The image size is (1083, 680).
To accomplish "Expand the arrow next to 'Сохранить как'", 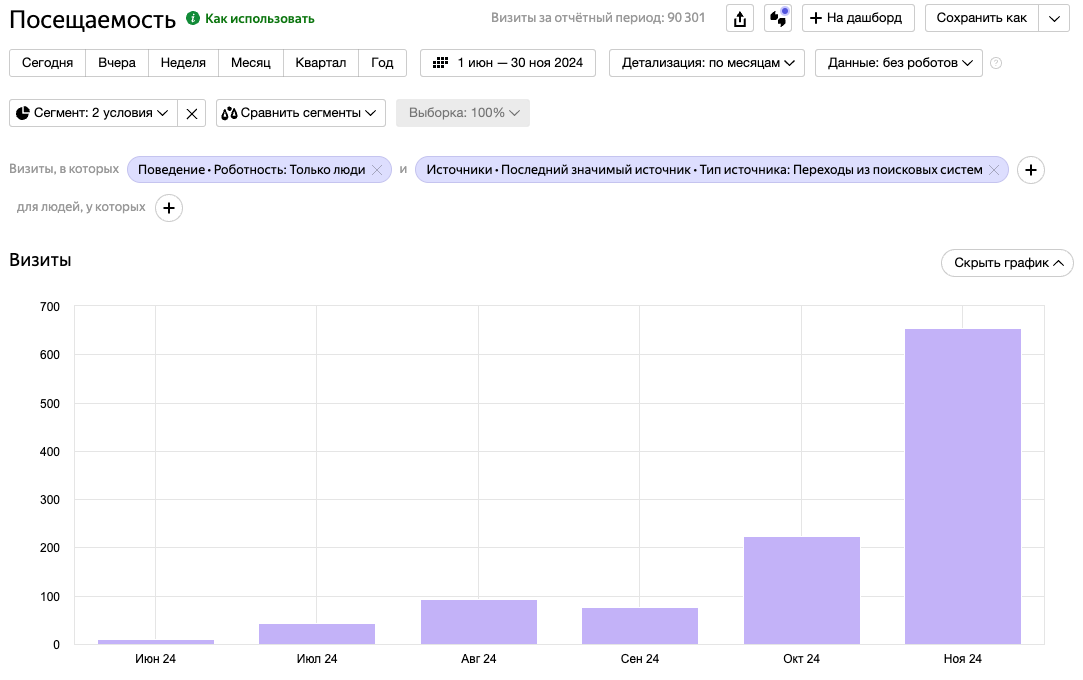I will [1054, 19].
